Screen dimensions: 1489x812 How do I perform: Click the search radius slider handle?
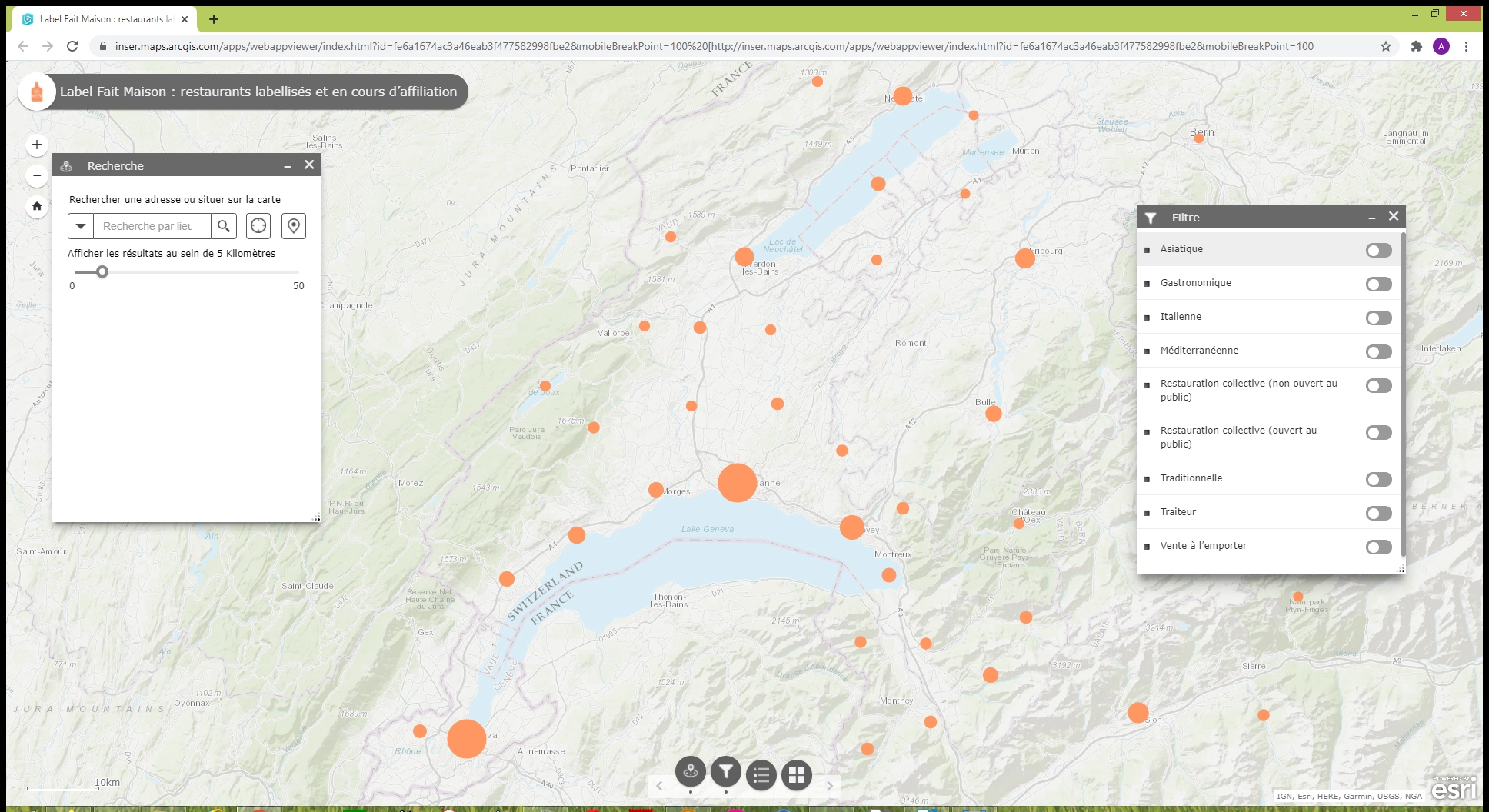[x=102, y=271]
